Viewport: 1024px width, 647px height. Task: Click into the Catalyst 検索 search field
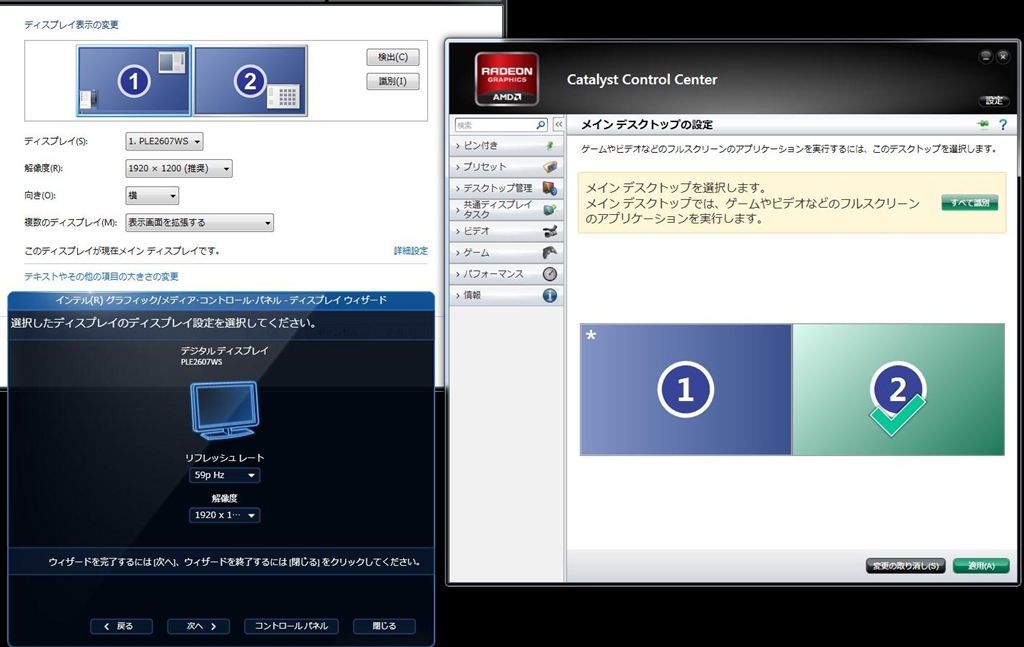click(x=493, y=125)
